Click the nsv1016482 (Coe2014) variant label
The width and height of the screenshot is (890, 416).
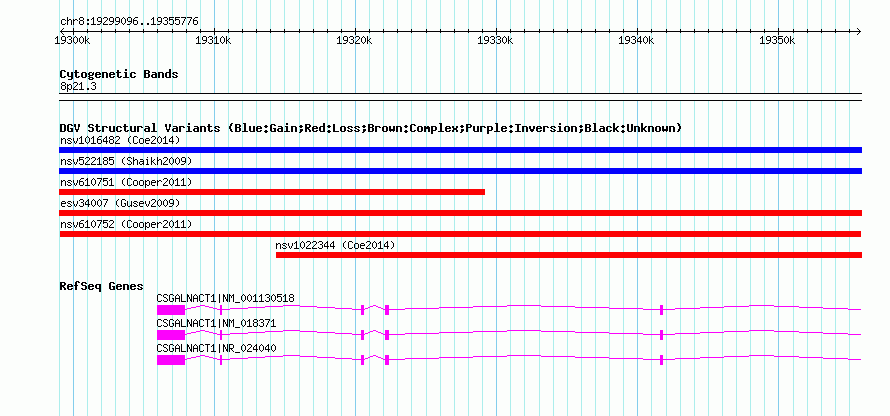(x=120, y=140)
